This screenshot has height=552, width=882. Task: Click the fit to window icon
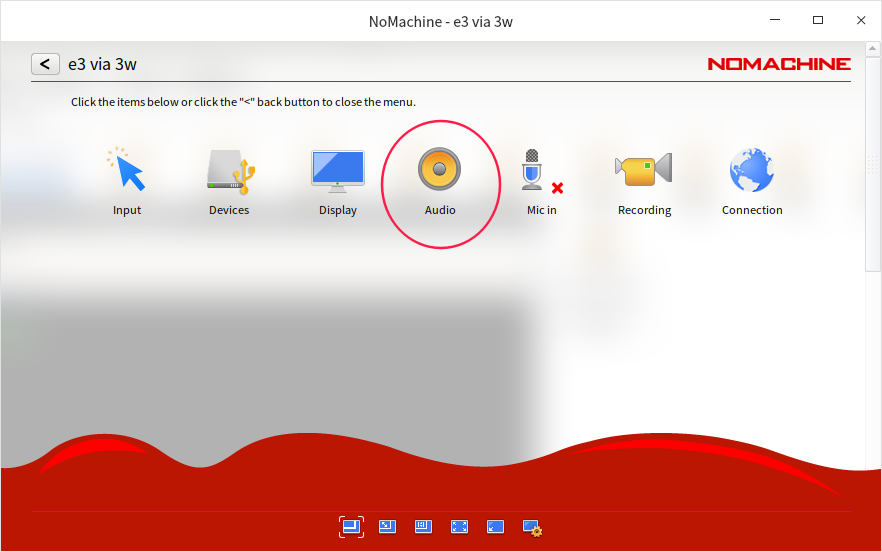pyautogui.click(x=351, y=527)
